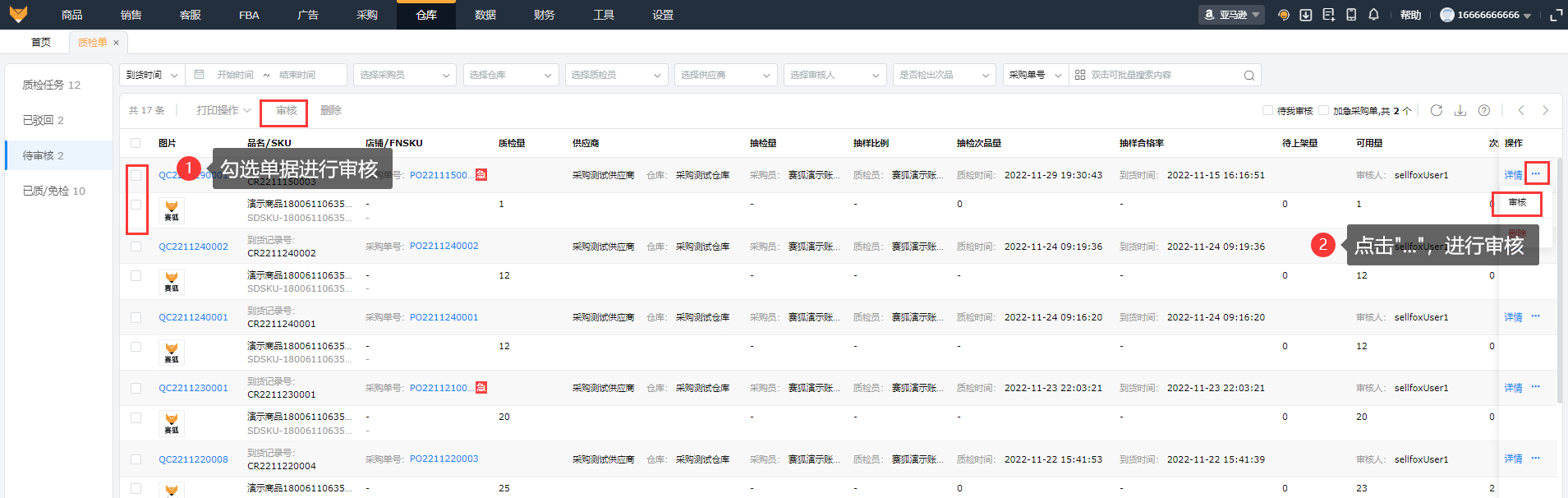This screenshot has height=498, width=1568.
Task: Switch to the 首页 tab
Action: tap(41, 43)
